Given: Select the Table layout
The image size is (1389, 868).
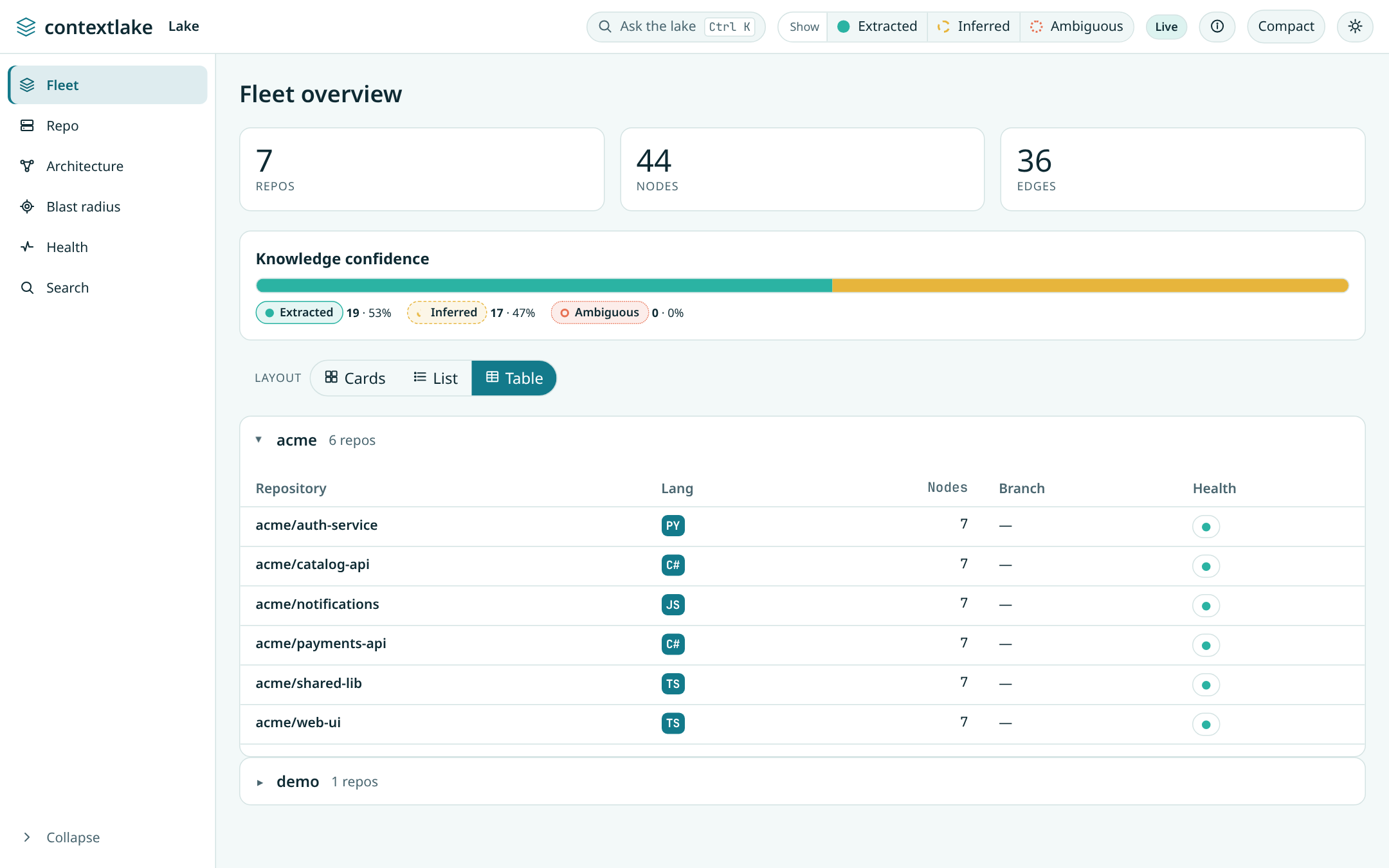Looking at the screenshot, I should pyautogui.click(x=514, y=378).
